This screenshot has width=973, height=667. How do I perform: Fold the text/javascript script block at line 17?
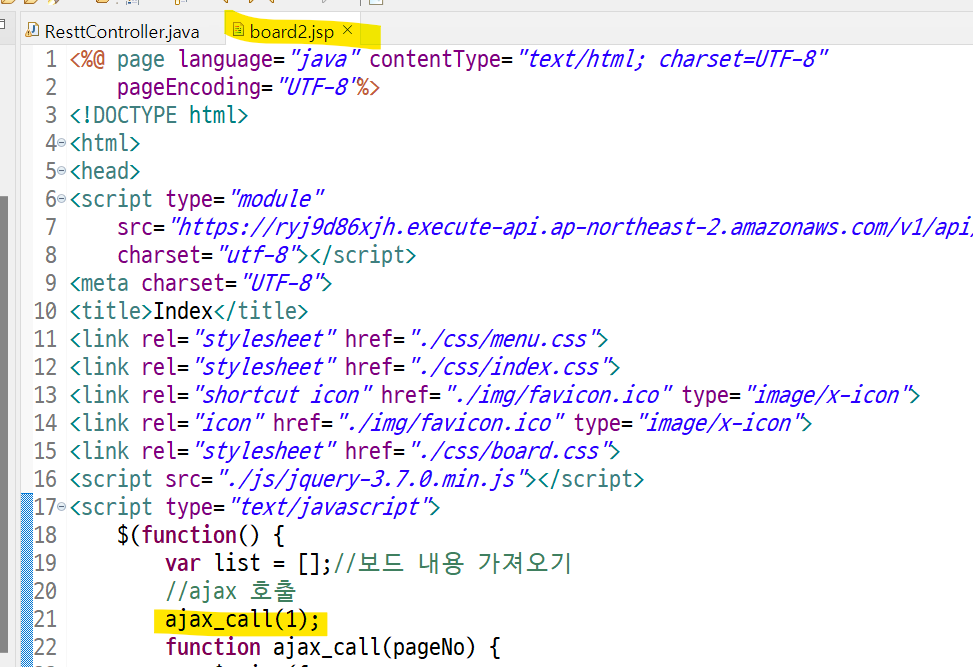[61, 507]
